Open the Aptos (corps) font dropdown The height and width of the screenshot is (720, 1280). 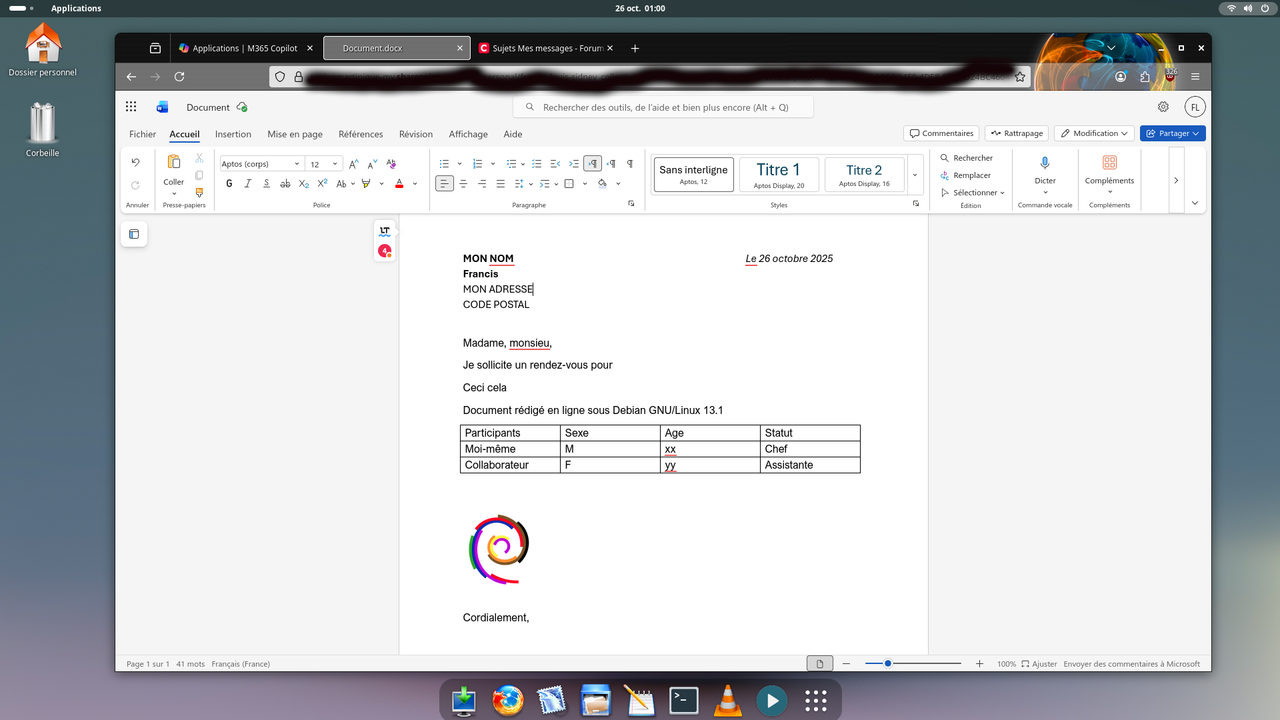[x=261, y=164]
